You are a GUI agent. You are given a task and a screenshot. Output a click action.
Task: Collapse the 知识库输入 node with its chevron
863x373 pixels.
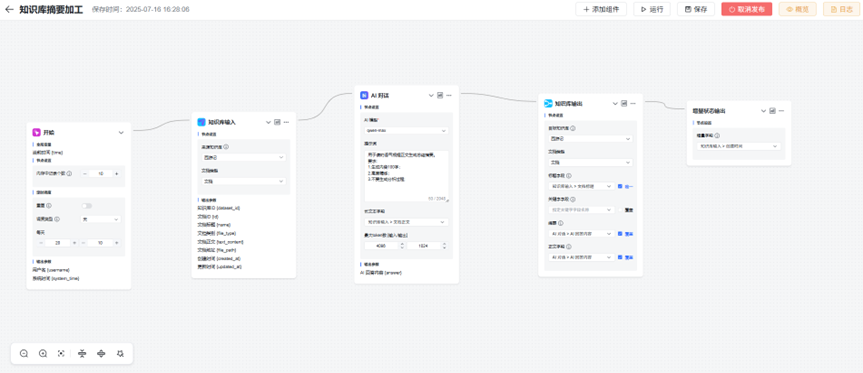269,122
